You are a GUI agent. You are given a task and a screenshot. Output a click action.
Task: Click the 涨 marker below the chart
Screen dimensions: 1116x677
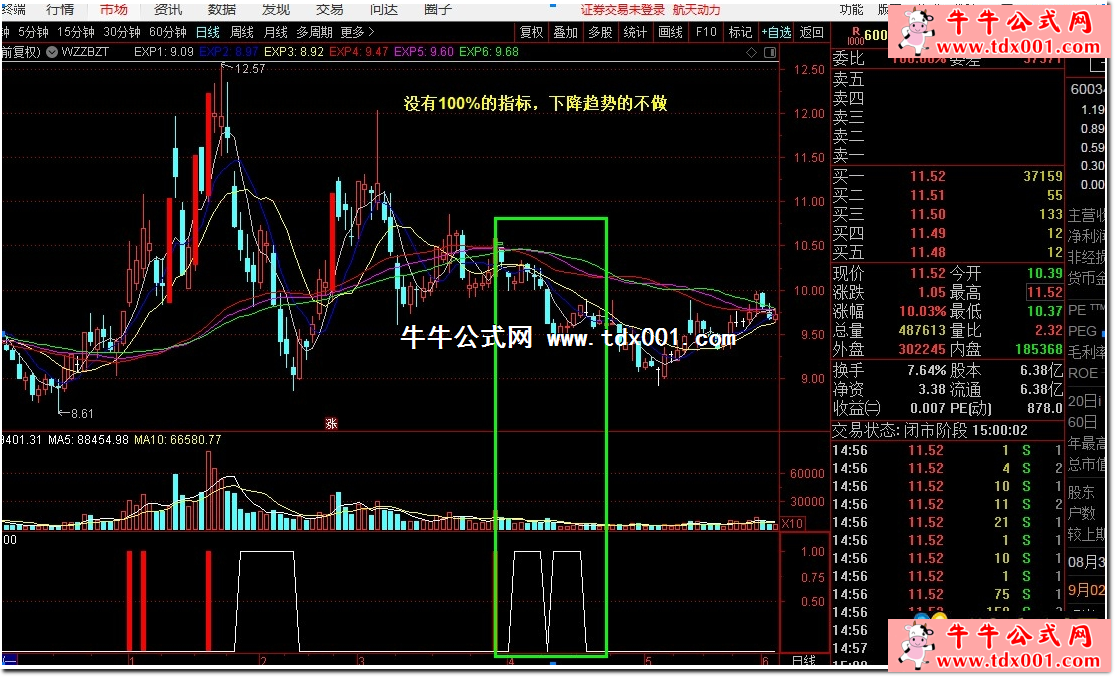331,423
